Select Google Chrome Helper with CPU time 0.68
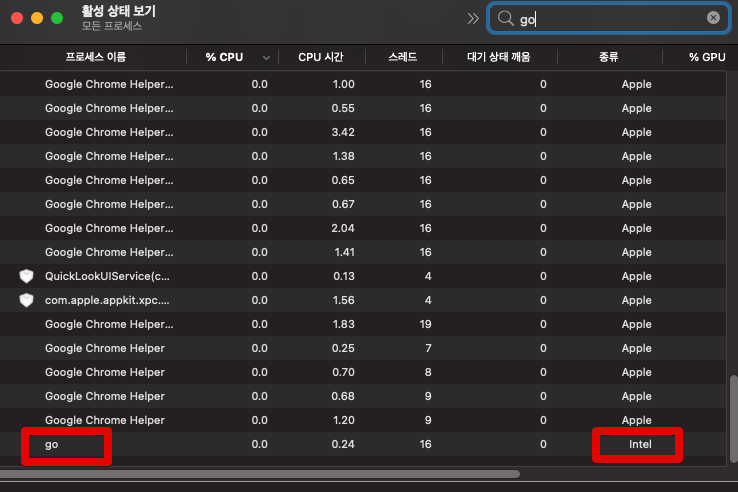 [362, 396]
